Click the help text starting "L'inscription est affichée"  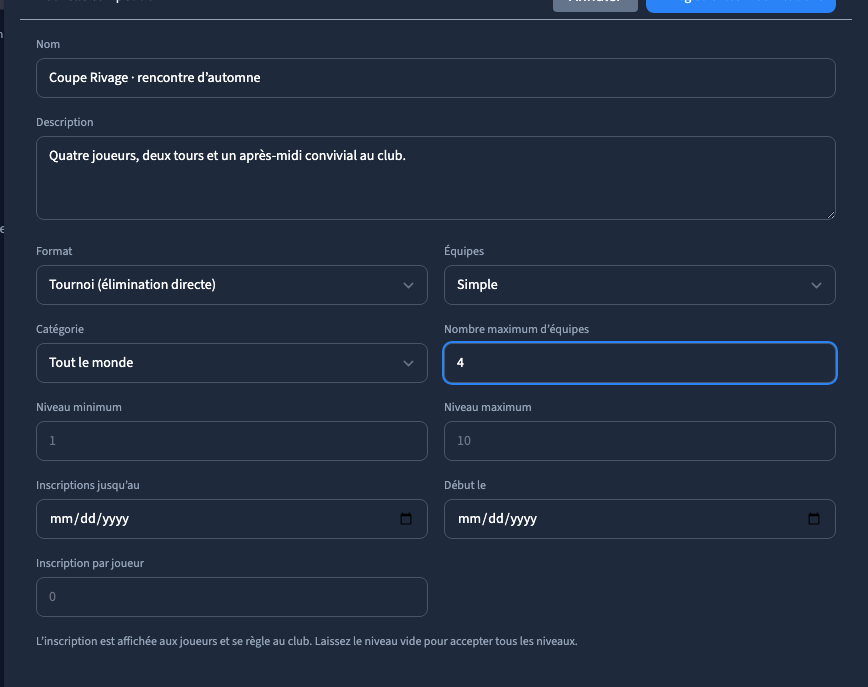[307, 642]
